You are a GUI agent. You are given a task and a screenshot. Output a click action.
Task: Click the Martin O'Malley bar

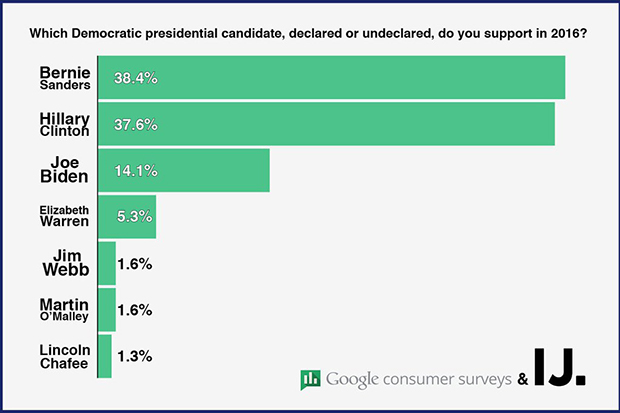pos(106,310)
